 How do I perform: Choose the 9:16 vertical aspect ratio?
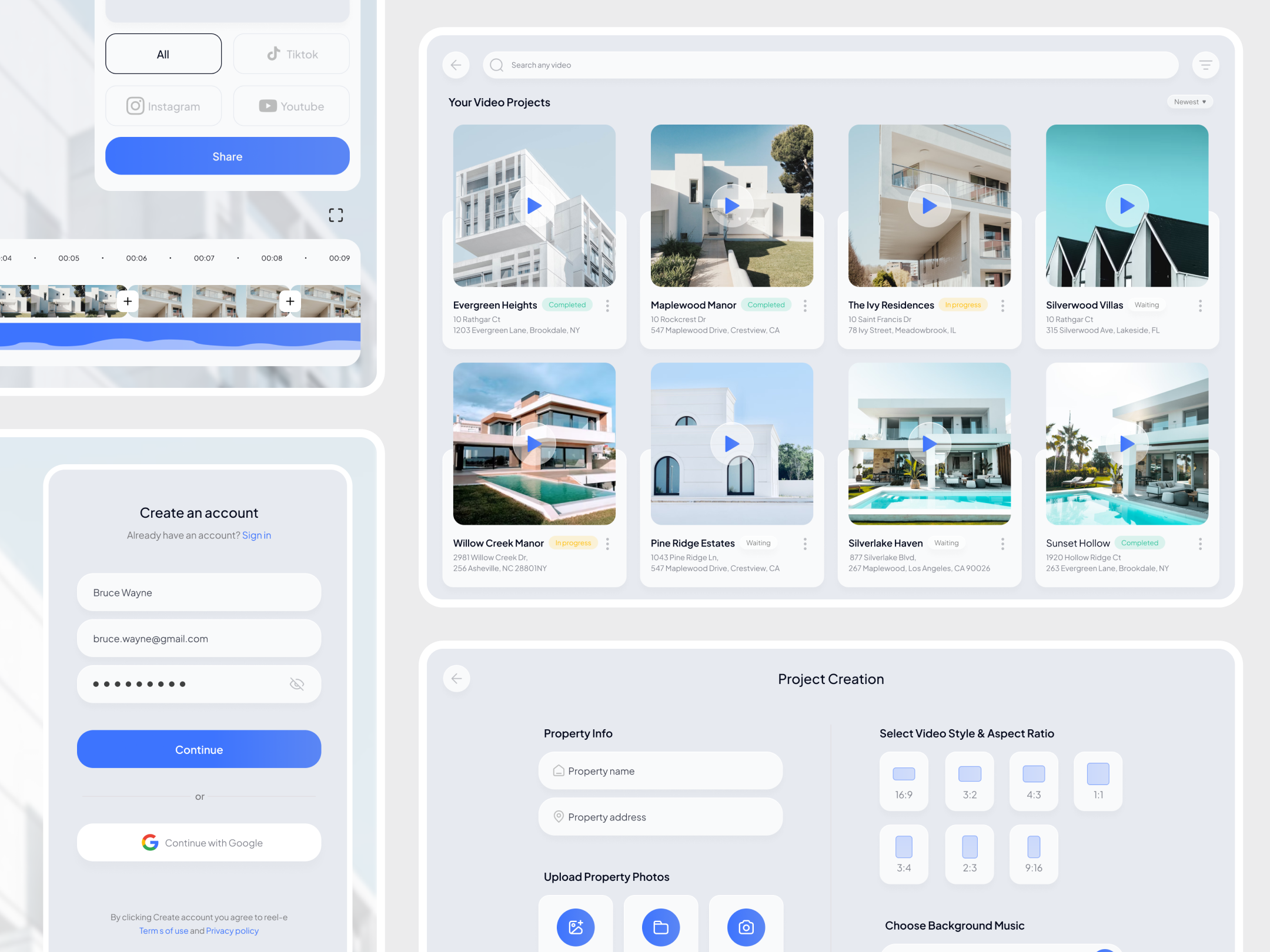tap(1034, 854)
